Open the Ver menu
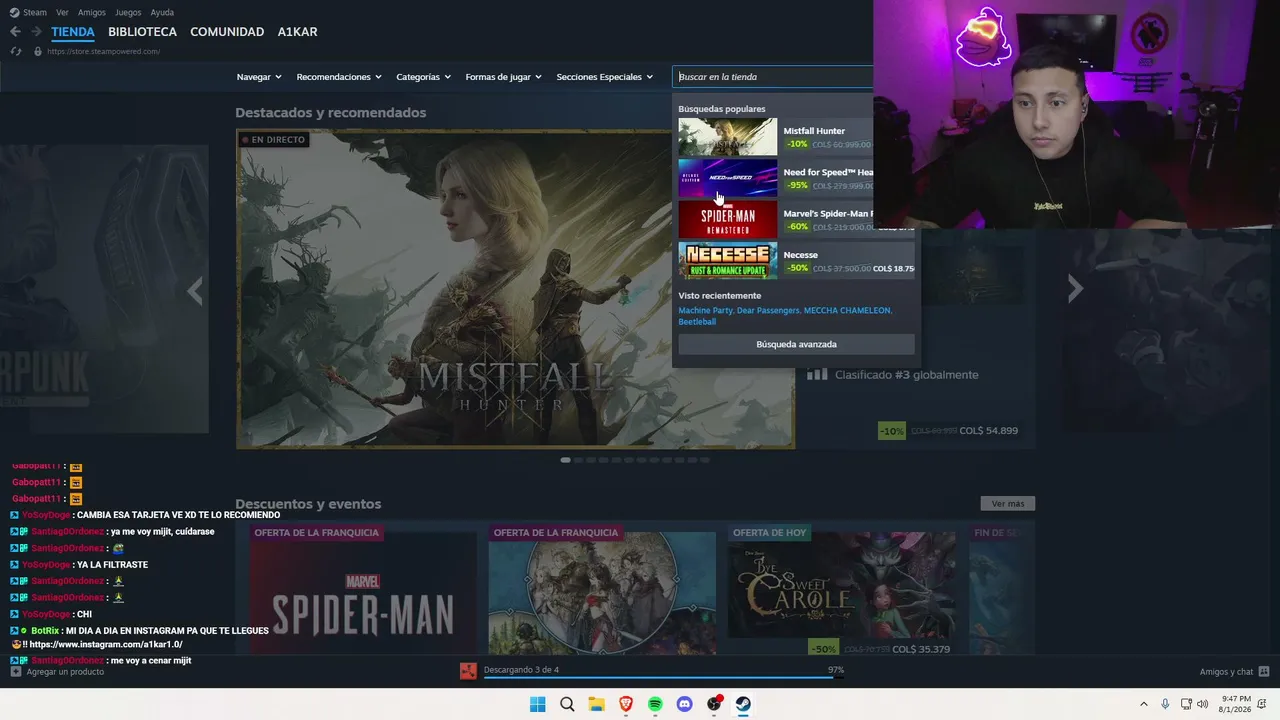 63,12
